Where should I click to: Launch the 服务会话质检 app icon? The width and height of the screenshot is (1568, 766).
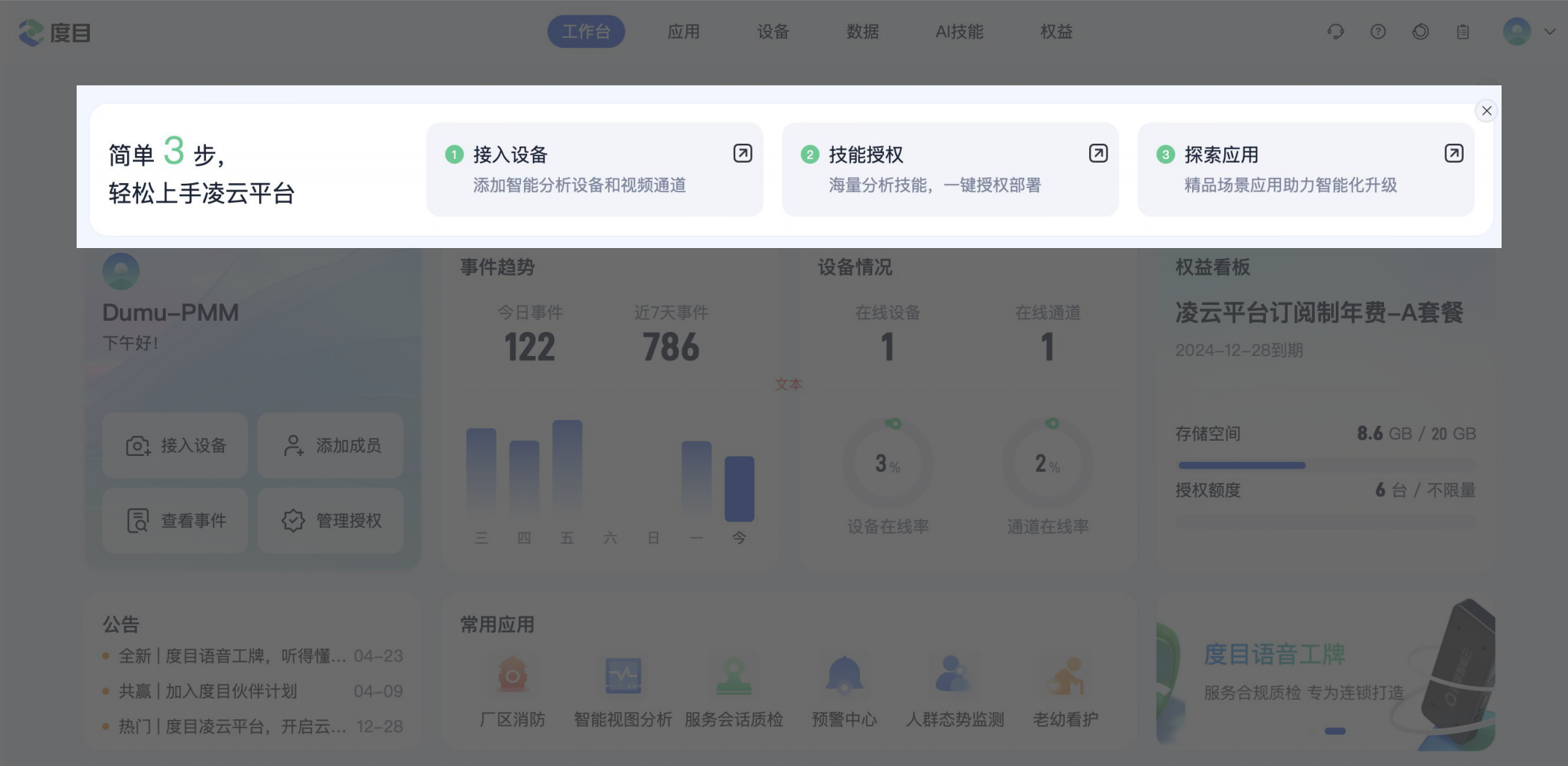tap(734, 676)
